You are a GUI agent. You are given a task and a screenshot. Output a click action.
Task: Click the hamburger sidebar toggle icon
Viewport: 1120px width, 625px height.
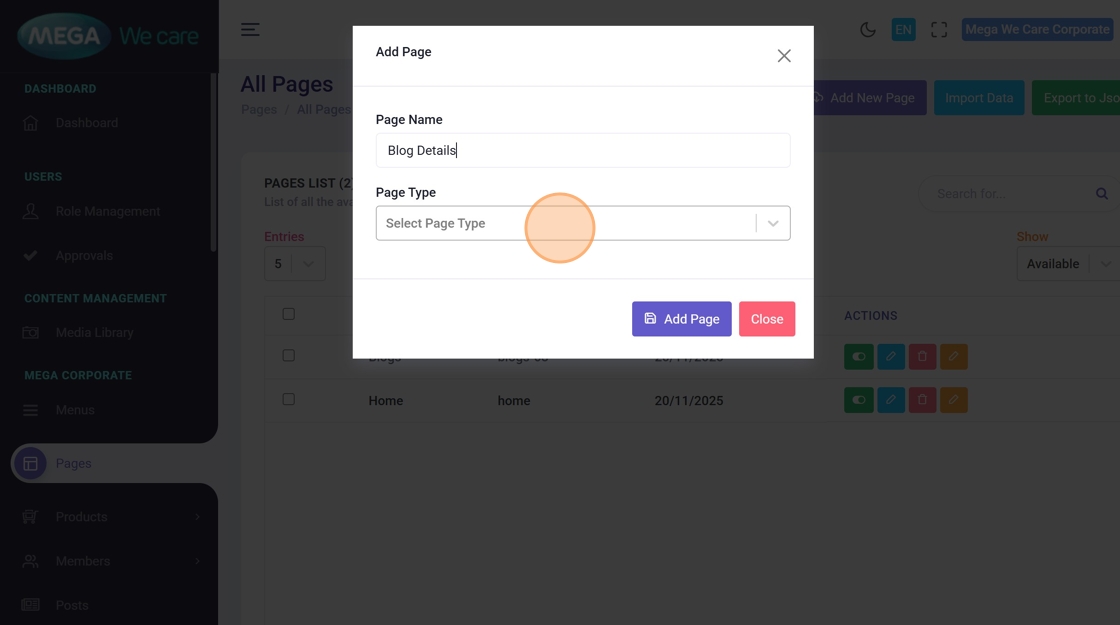pos(250,30)
